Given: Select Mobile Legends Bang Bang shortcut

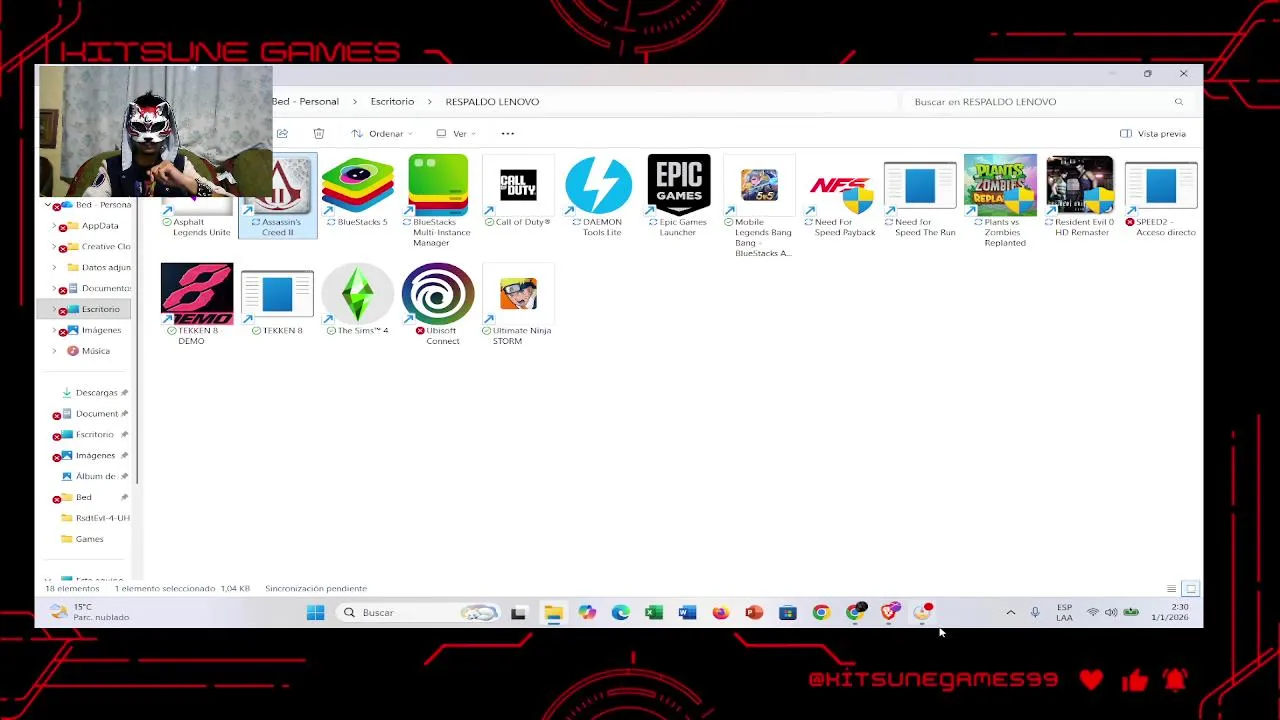Looking at the screenshot, I should [x=759, y=205].
